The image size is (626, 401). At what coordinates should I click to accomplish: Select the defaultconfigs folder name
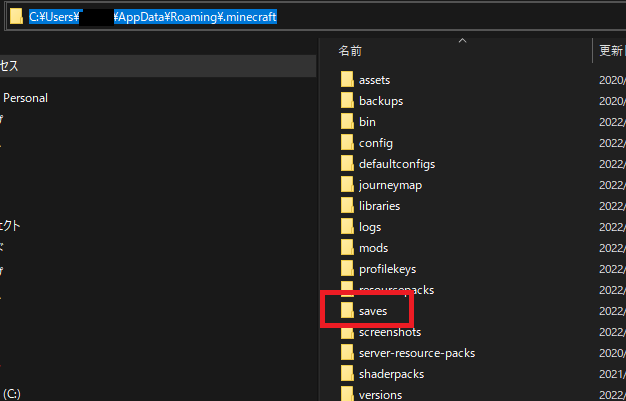397,164
